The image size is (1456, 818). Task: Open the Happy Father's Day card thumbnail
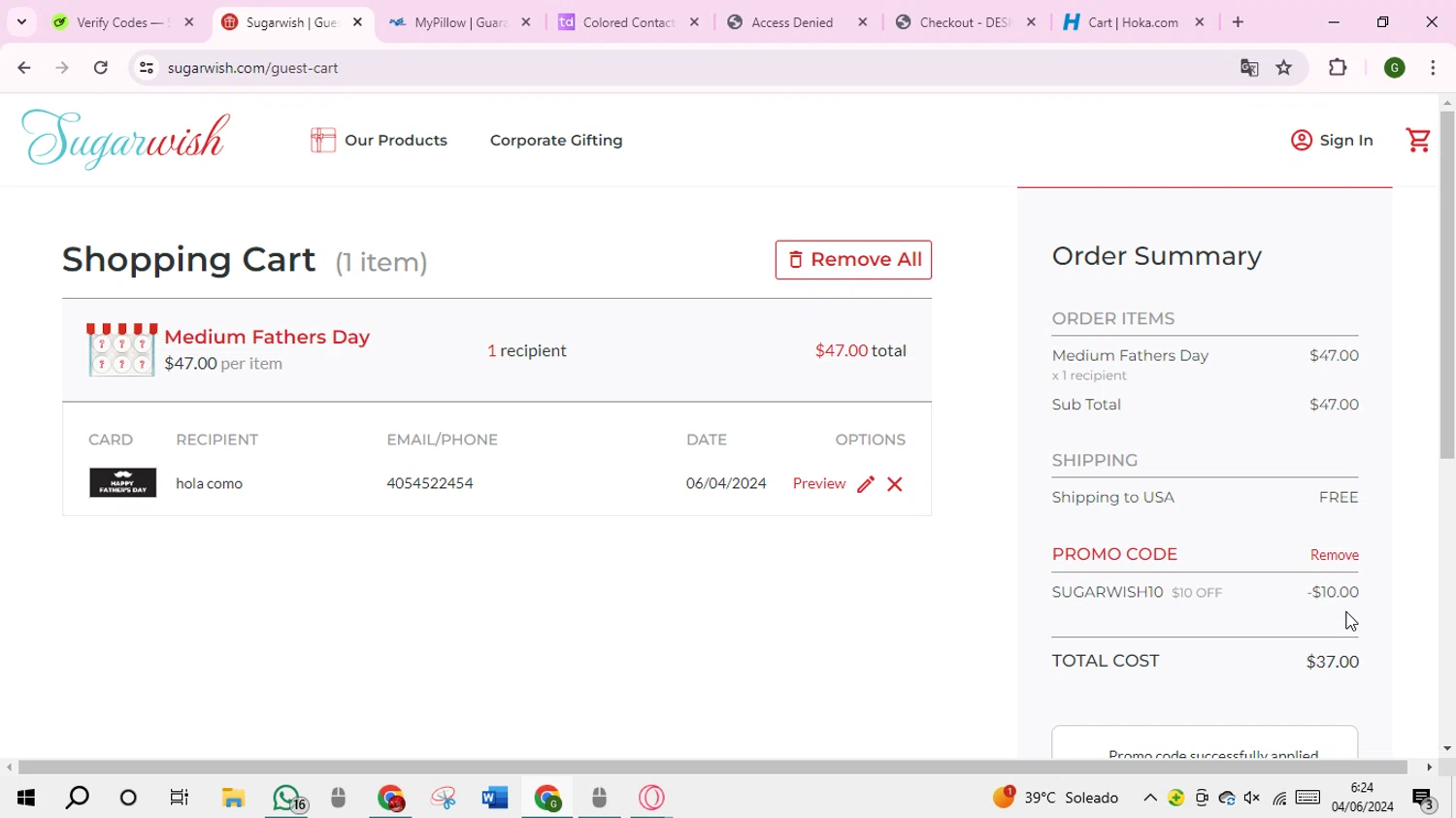[x=122, y=482]
